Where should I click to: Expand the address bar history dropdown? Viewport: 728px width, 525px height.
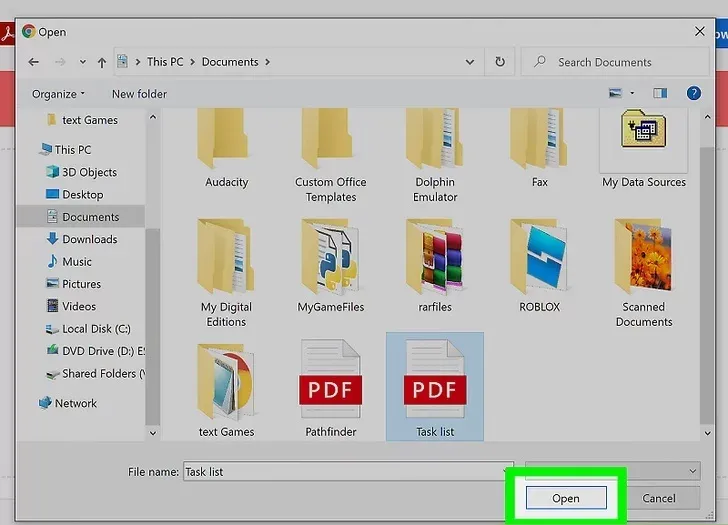(470, 62)
